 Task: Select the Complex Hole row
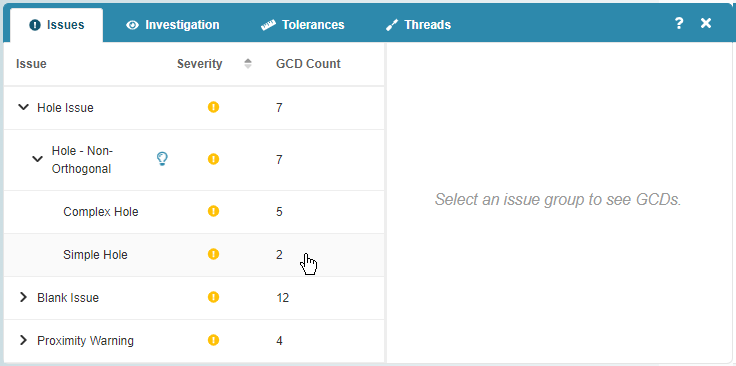[194, 212]
